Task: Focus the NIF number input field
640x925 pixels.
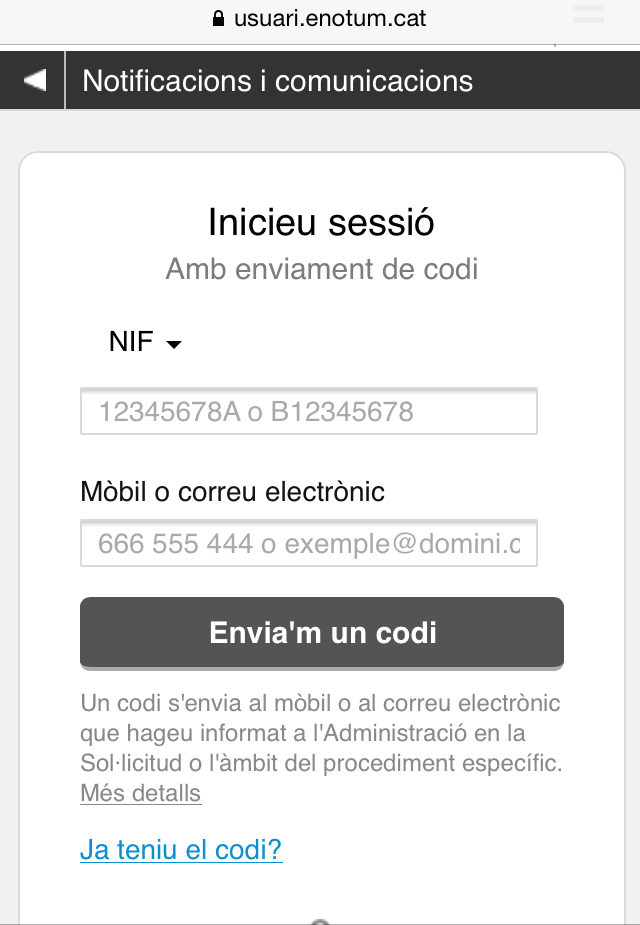Action: 309,412
